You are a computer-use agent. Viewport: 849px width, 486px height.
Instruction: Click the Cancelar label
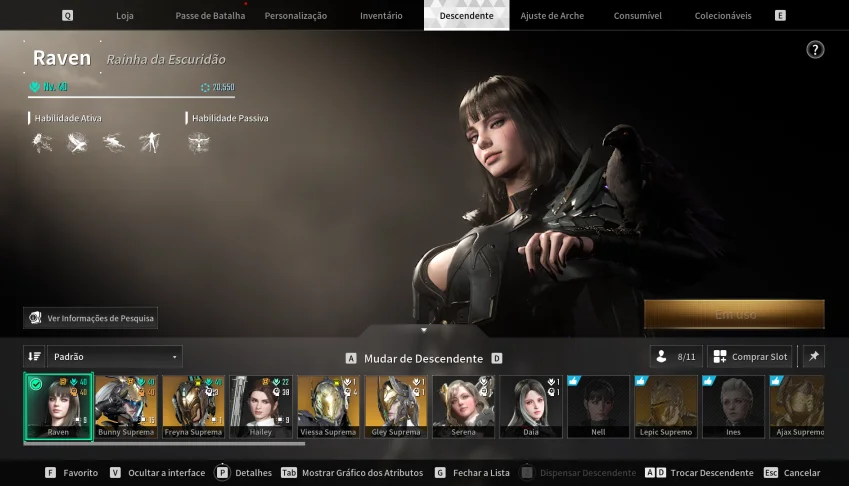(x=802, y=472)
